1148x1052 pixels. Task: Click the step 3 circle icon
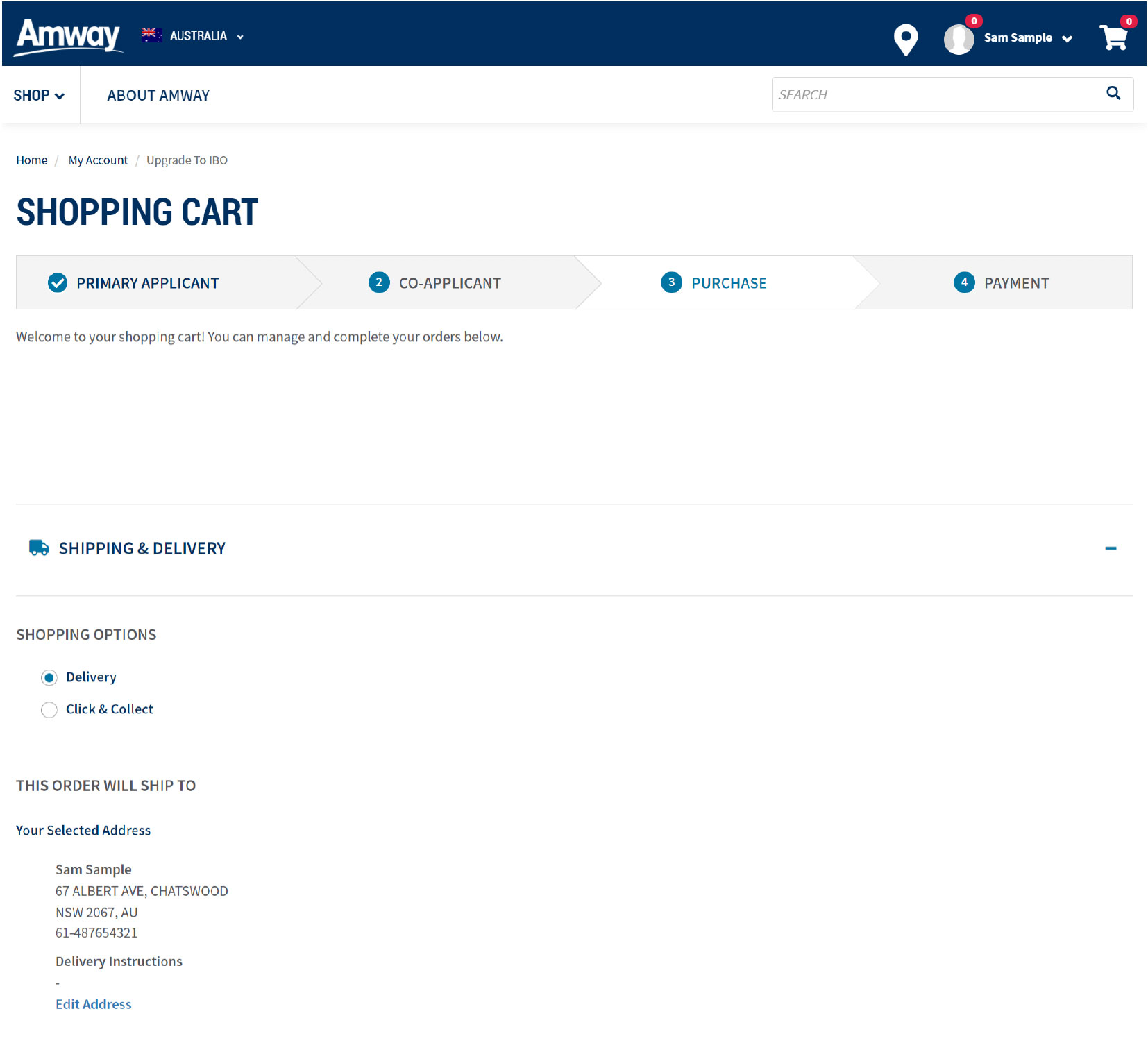(671, 282)
